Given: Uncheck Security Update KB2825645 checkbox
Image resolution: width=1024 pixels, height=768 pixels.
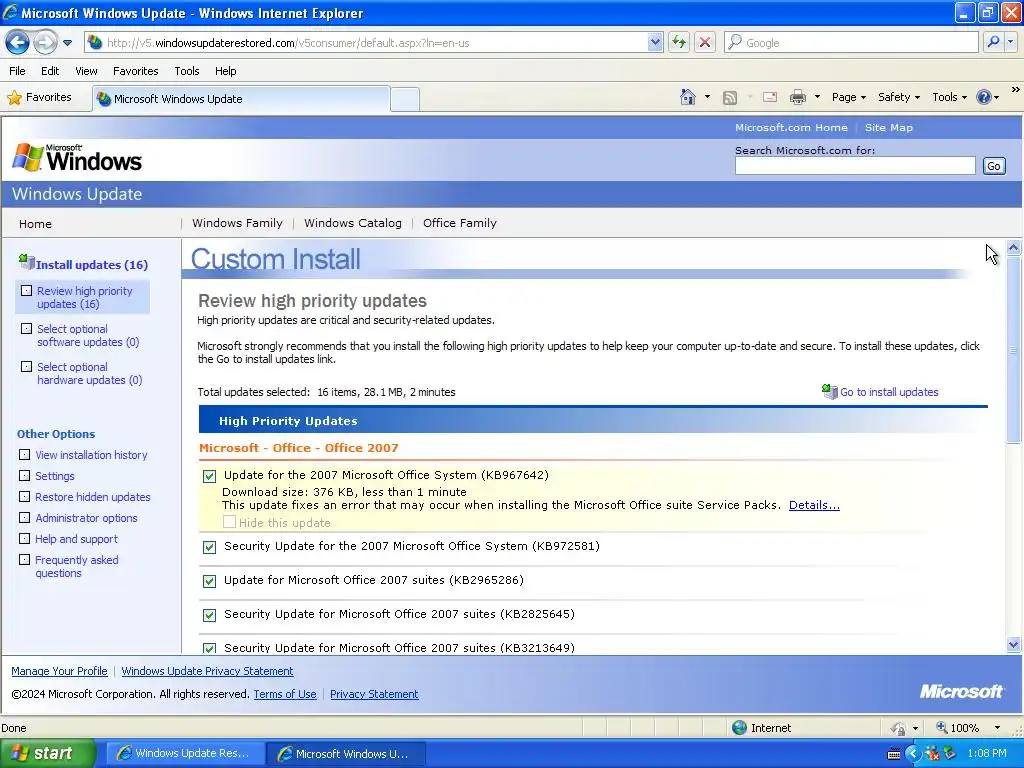Looking at the screenshot, I should (x=210, y=615).
